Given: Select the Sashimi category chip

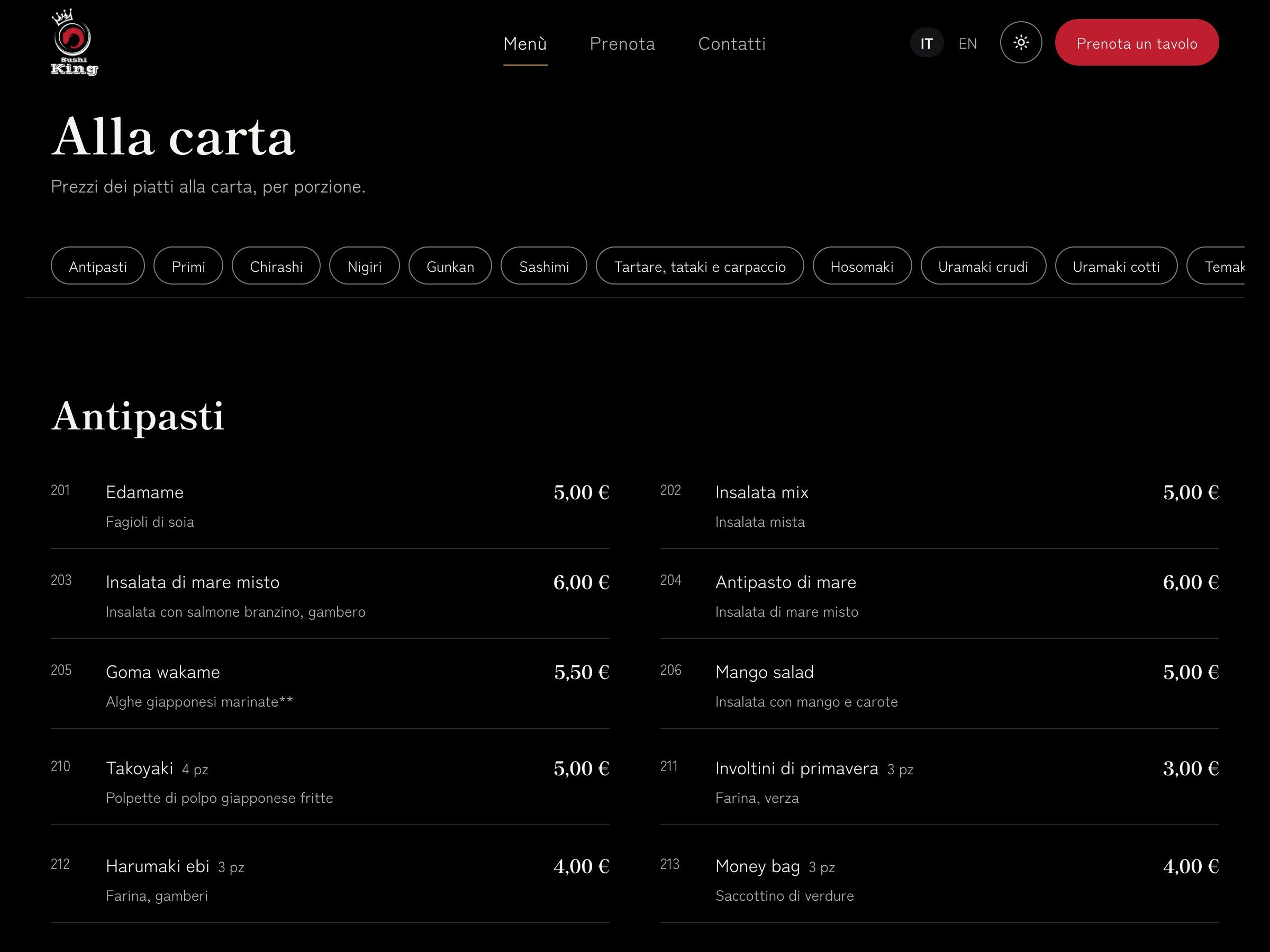Looking at the screenshot, I should click(543, 266).
